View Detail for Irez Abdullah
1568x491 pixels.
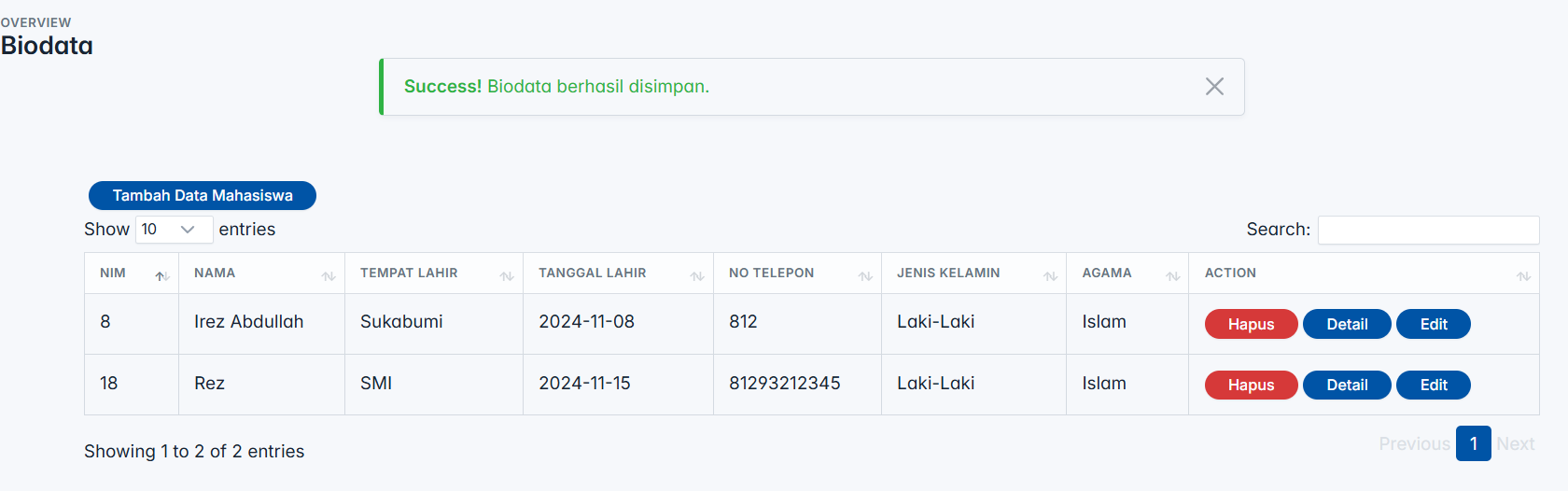click(1347, 324)
